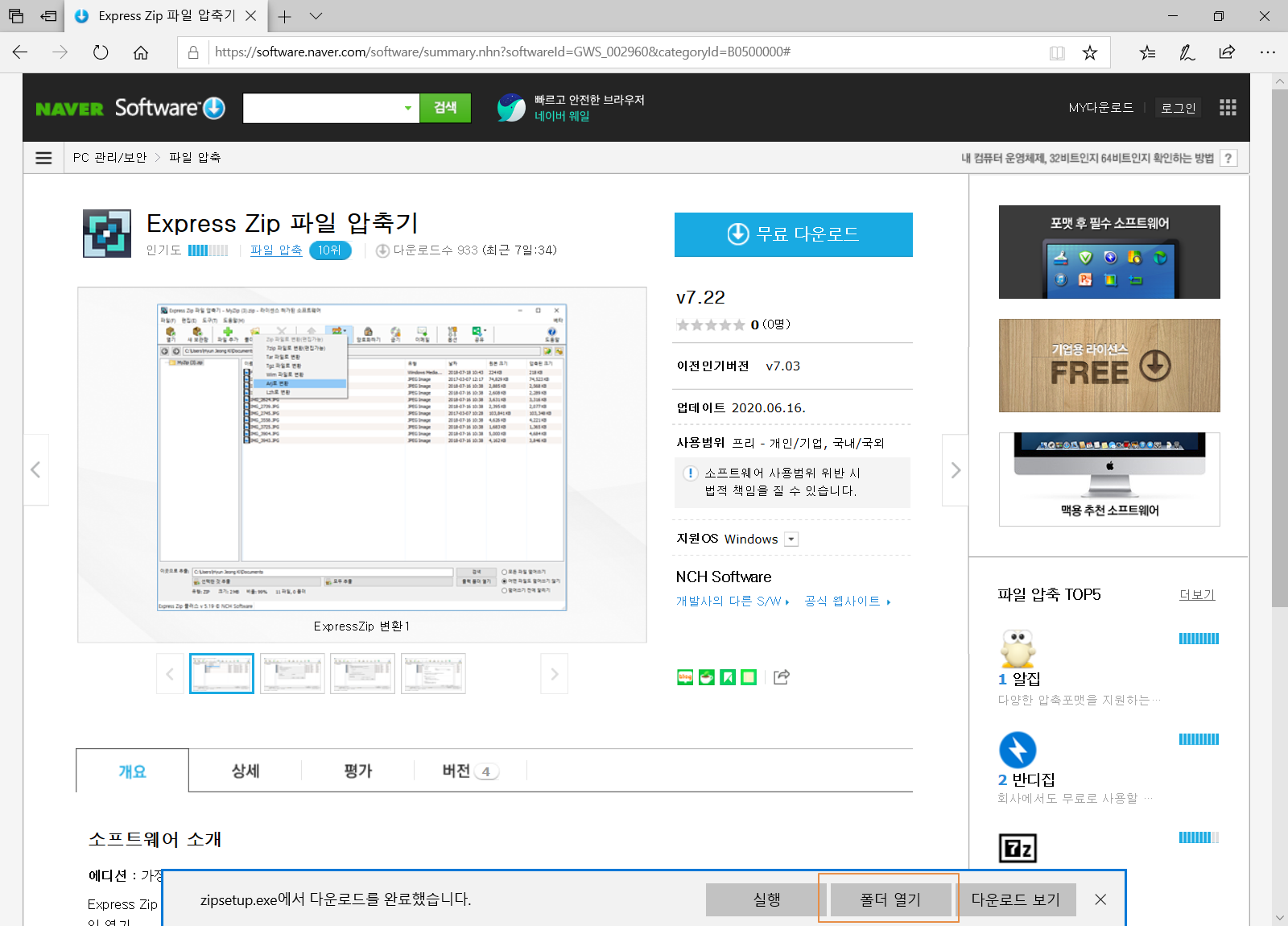Click 폴더 열기 in the download bar
This screenshot has width=1288, height=926.
[890, 899]
